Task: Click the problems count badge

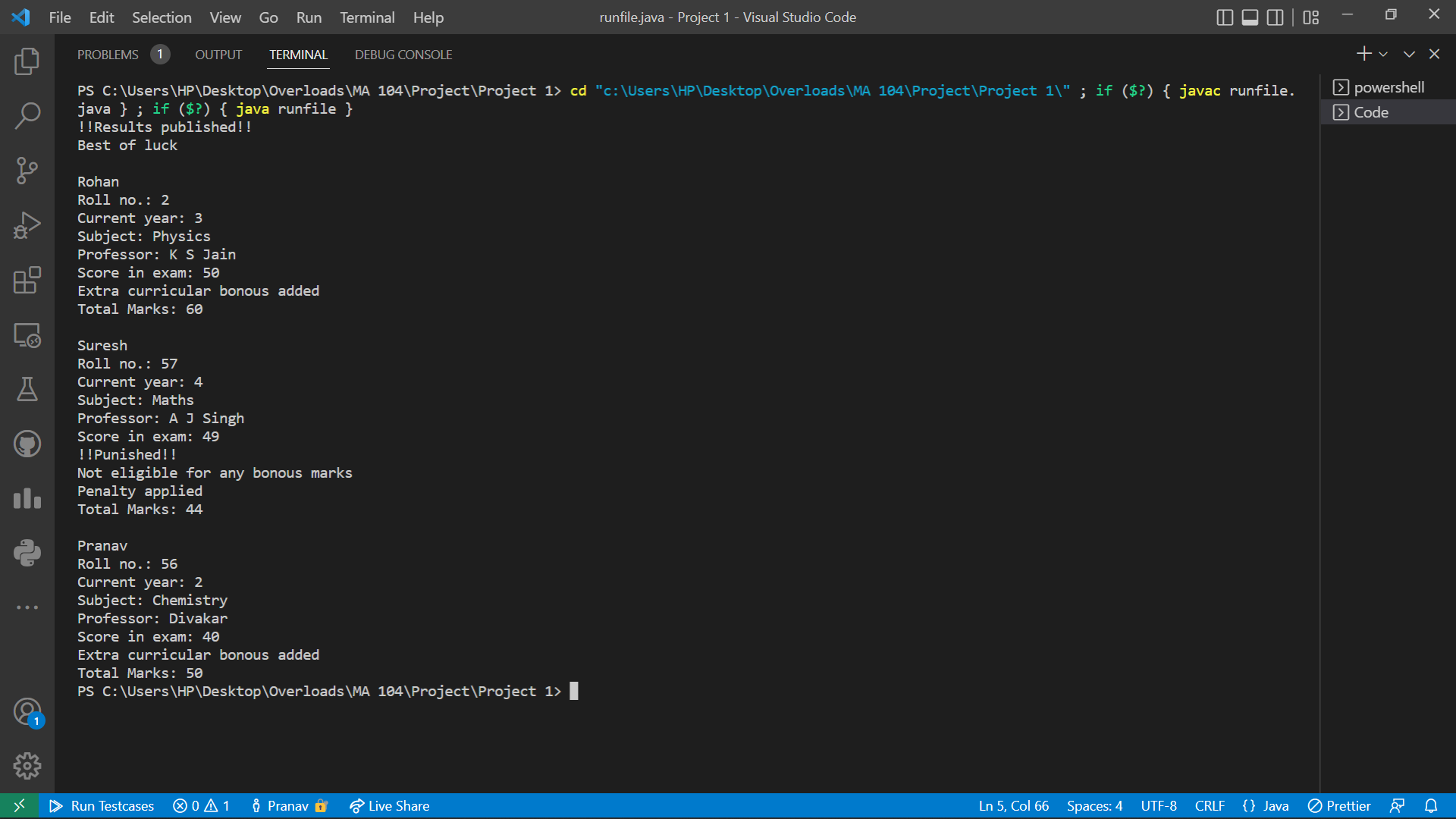Action: click(x=160, y=55)
